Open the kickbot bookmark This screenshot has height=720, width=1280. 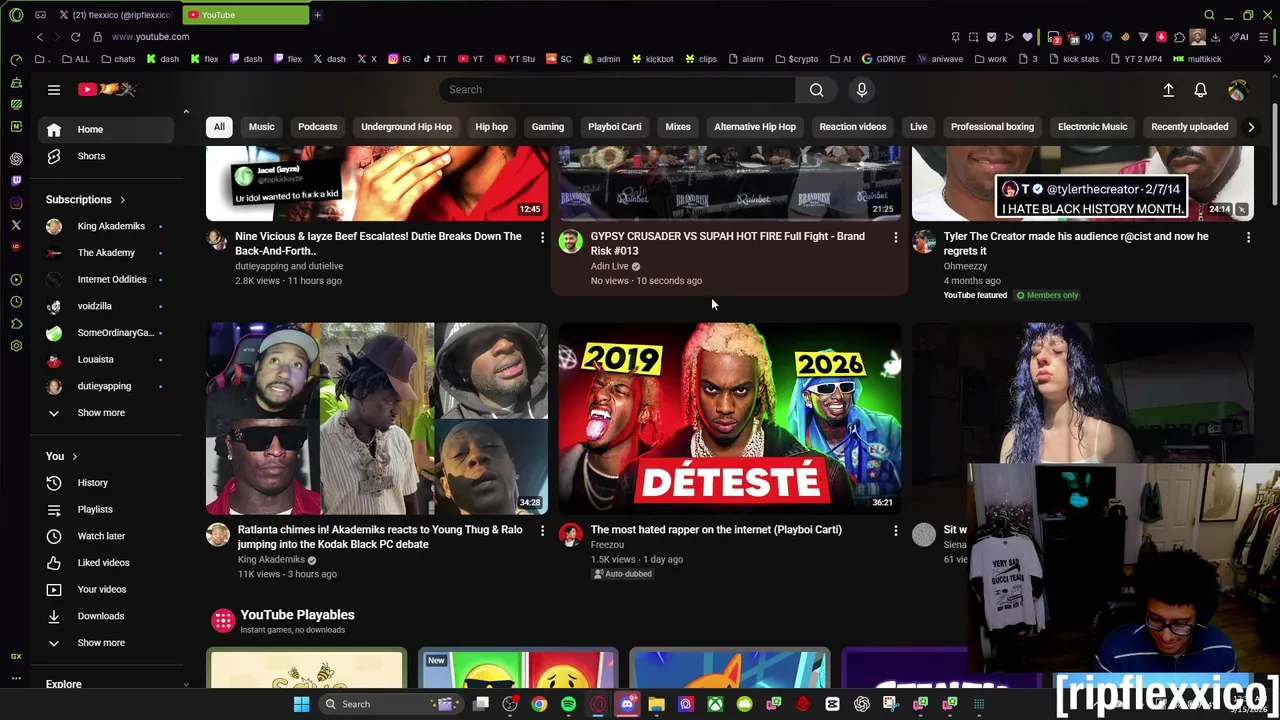[653, 59]
